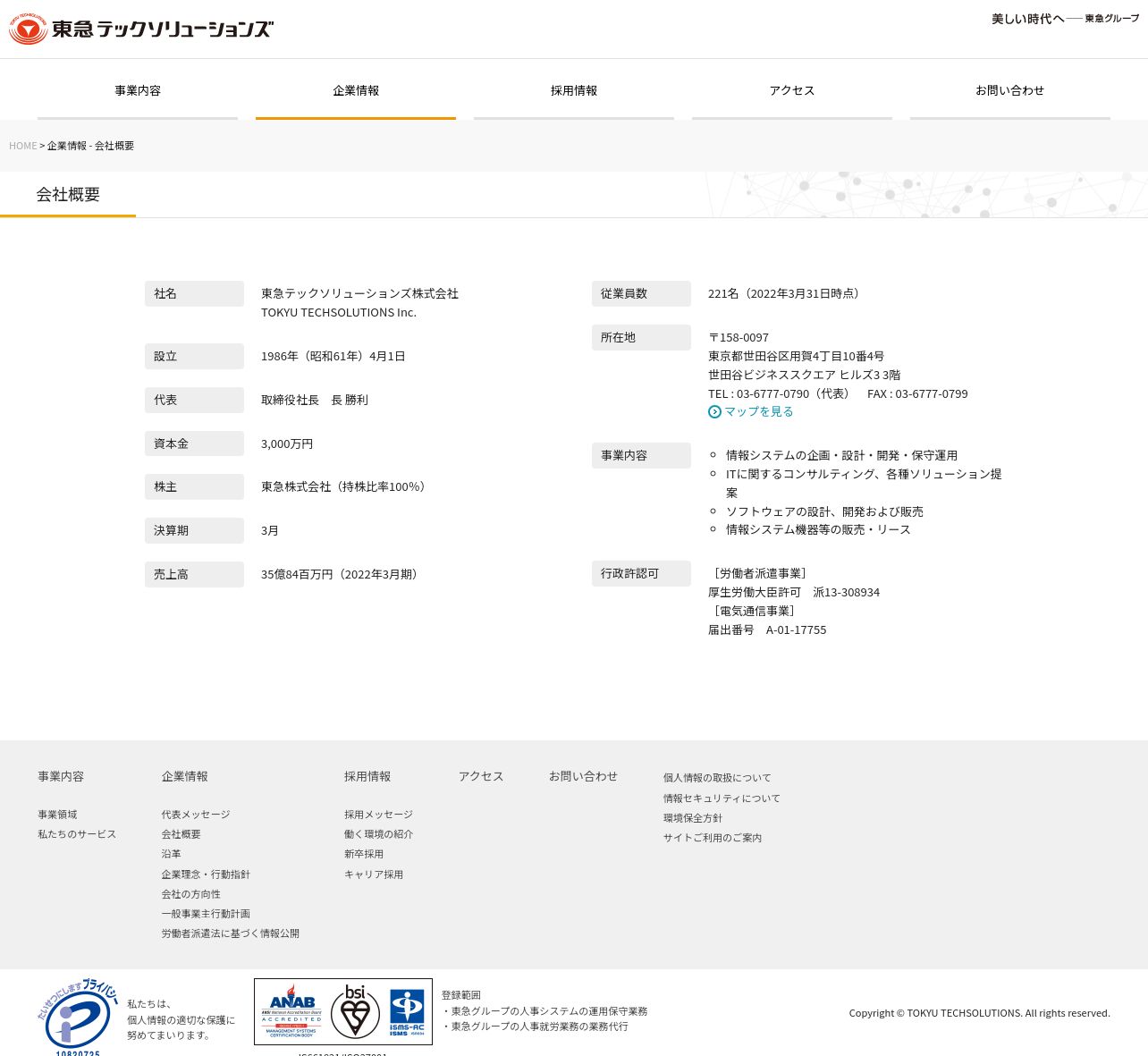The height and width of the screenshot is (1056, 1148).
Task: Click the 従業員数 label cell
Action: tap(641, 294)
